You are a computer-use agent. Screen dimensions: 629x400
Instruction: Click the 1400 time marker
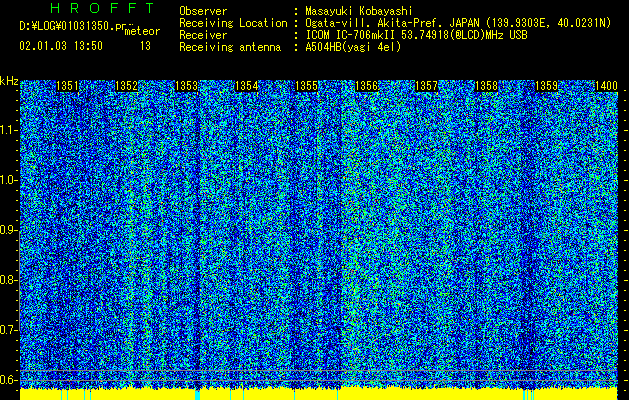606,86
